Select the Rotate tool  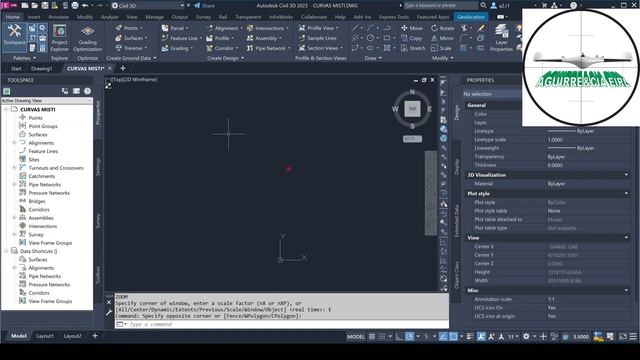[442, 28]
